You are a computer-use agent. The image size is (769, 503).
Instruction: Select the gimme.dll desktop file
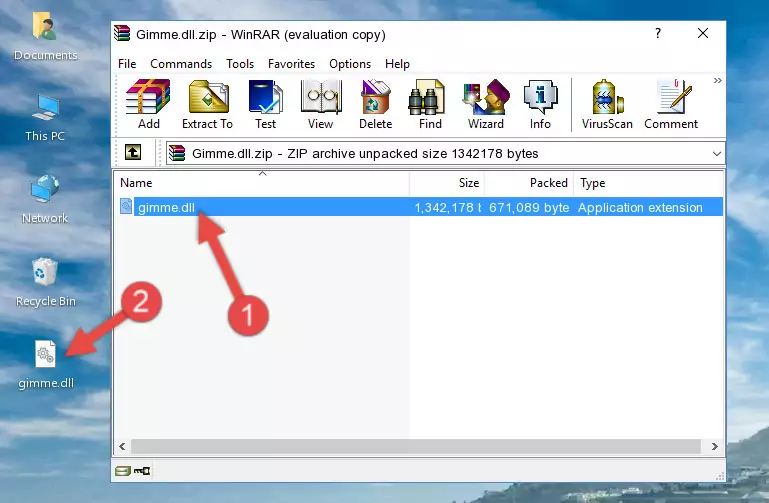pyautogui.click(x=46, y=365)
